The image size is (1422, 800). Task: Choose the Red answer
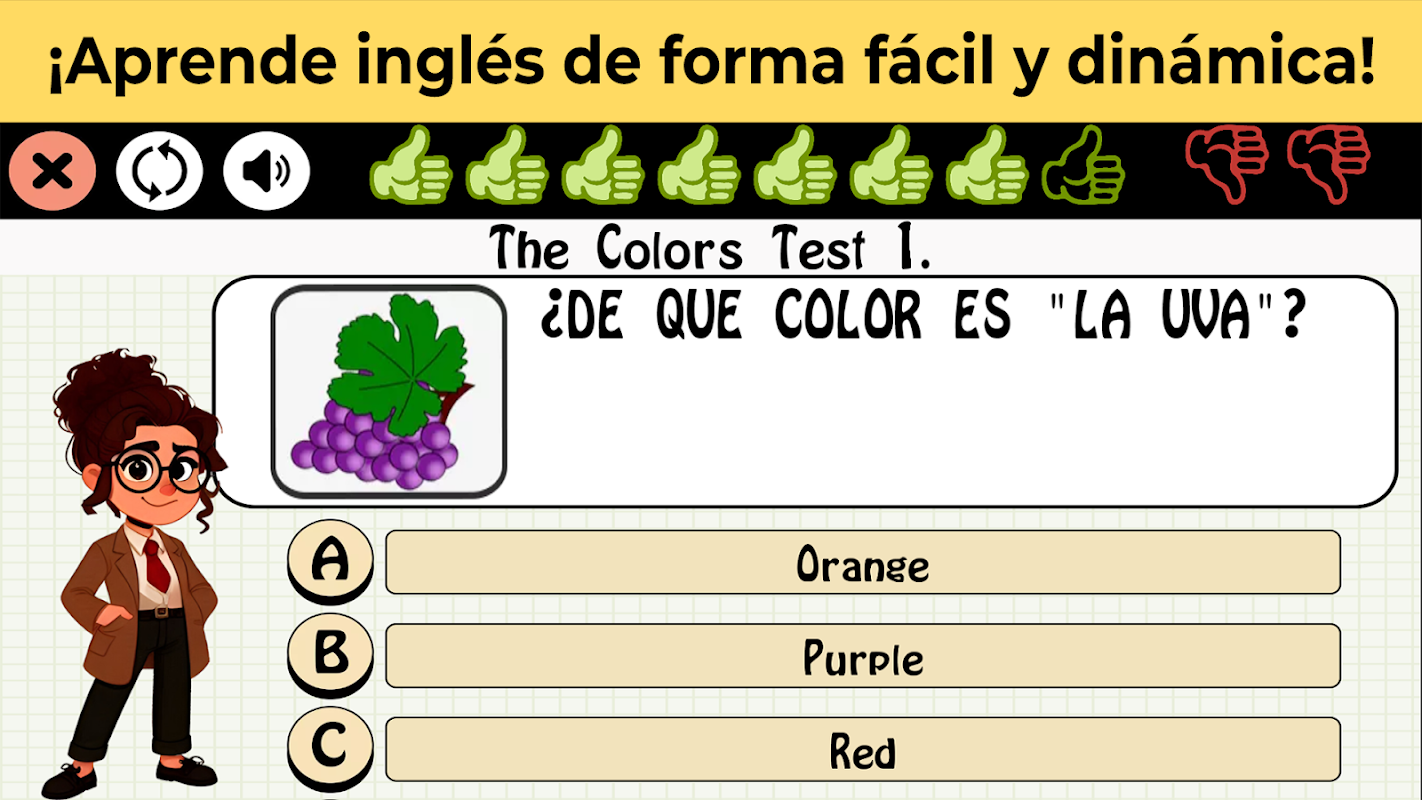click(862, 749)
